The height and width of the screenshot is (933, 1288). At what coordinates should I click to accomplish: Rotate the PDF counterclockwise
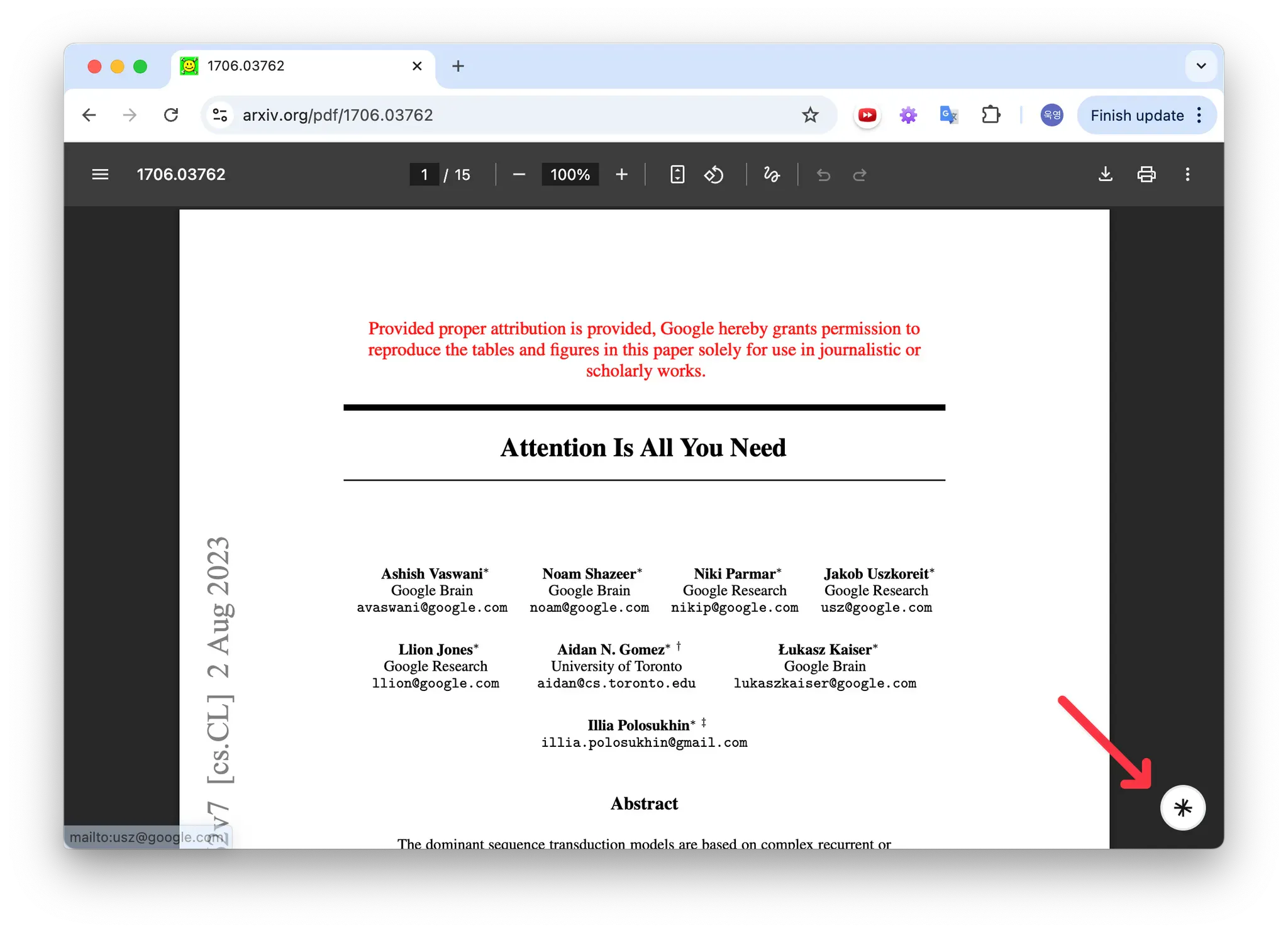point(714,174)
